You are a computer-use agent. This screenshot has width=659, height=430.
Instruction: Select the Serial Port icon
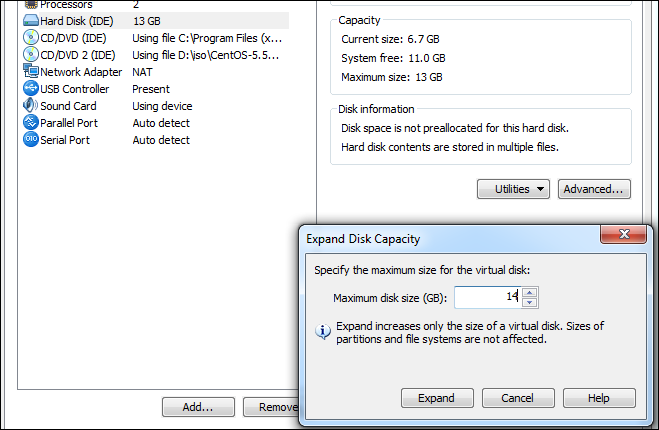pos(30,140)
